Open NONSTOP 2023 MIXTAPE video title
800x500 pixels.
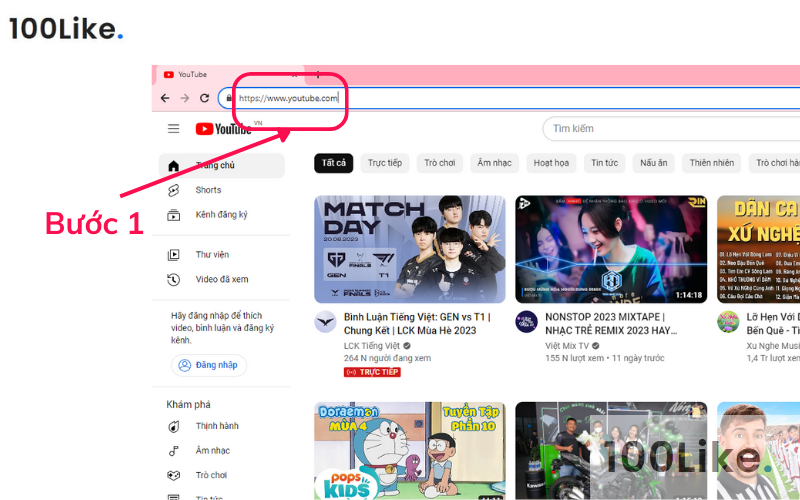[611, 324]
